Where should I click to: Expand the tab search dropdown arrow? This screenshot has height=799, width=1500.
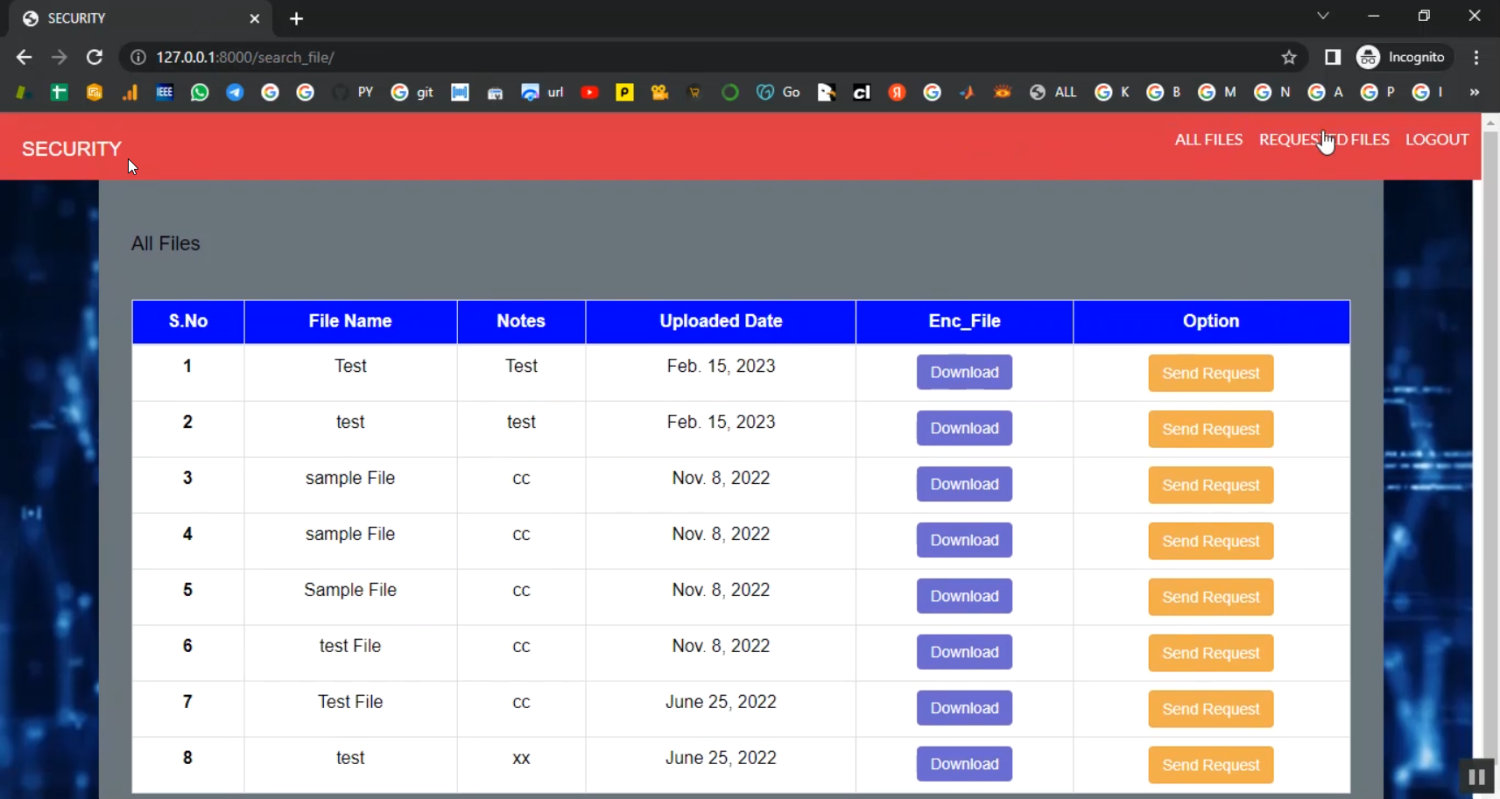[x=1323, y=16]
